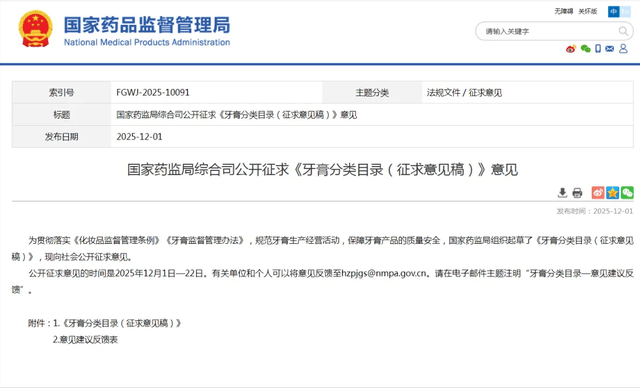Open attachment 1《牙膏分类目录（征求意见稿）》

click(122, 323)
